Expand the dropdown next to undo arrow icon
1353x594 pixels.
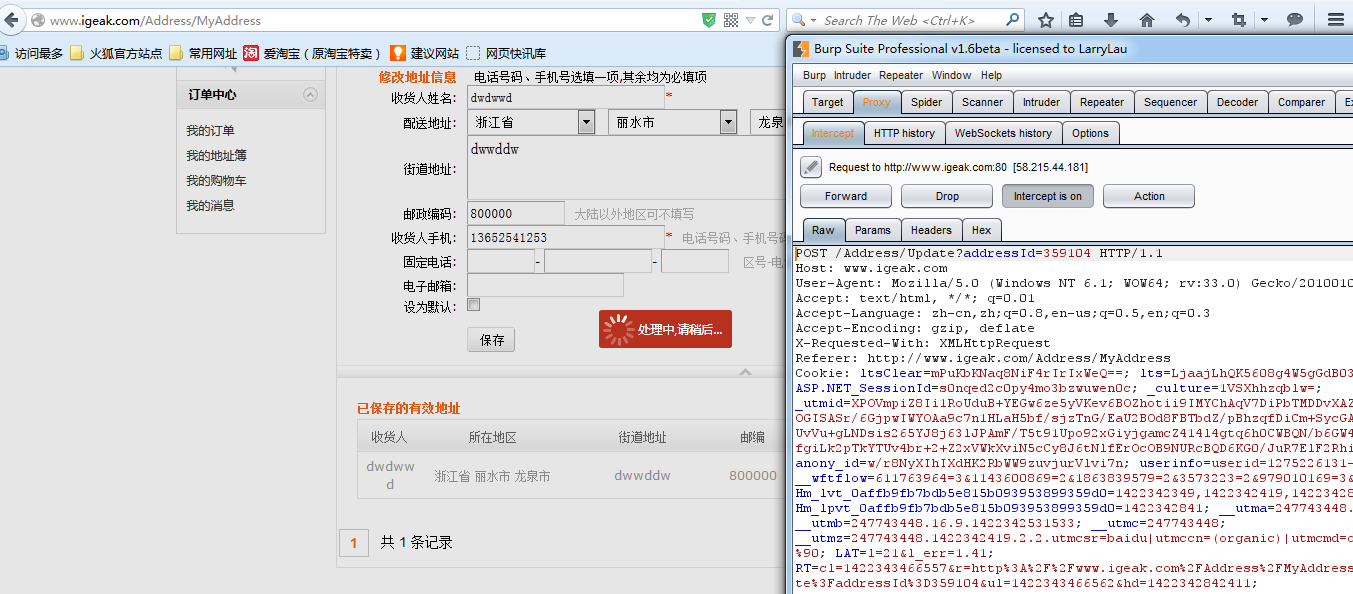pyautogui.click(x=1208, y=20)
